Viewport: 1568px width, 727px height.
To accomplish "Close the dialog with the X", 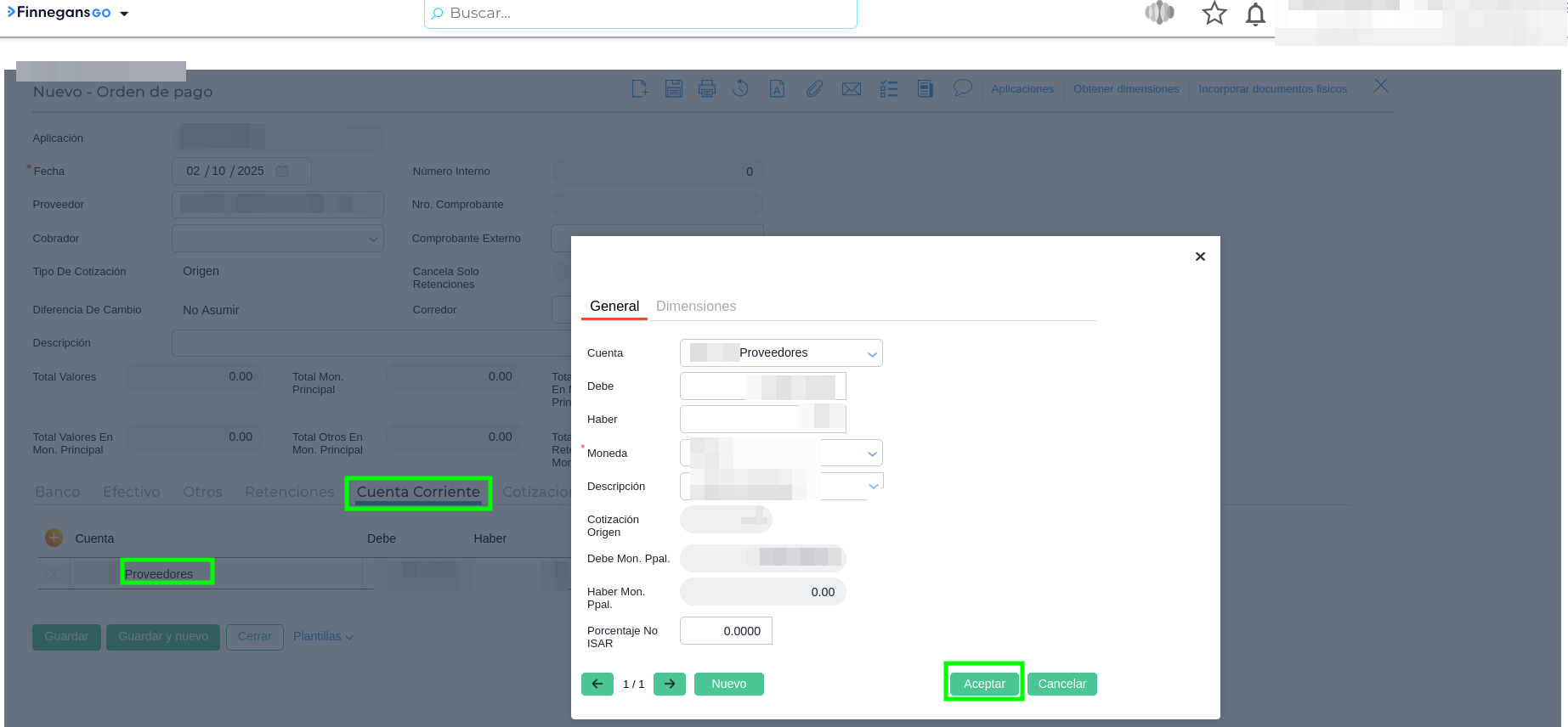I will pos(1200,256).
